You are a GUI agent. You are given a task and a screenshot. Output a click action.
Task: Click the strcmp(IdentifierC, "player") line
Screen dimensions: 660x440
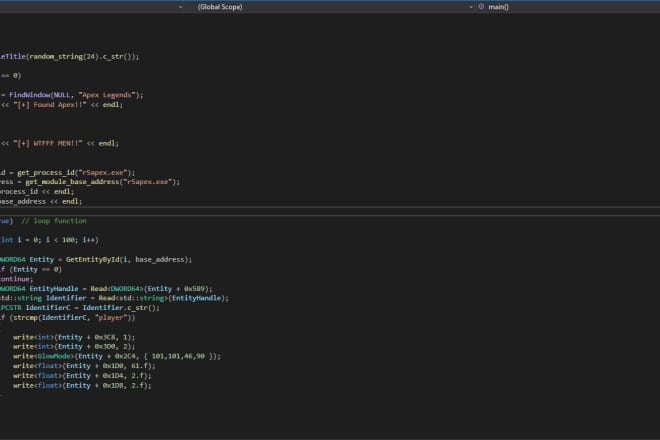68,318
